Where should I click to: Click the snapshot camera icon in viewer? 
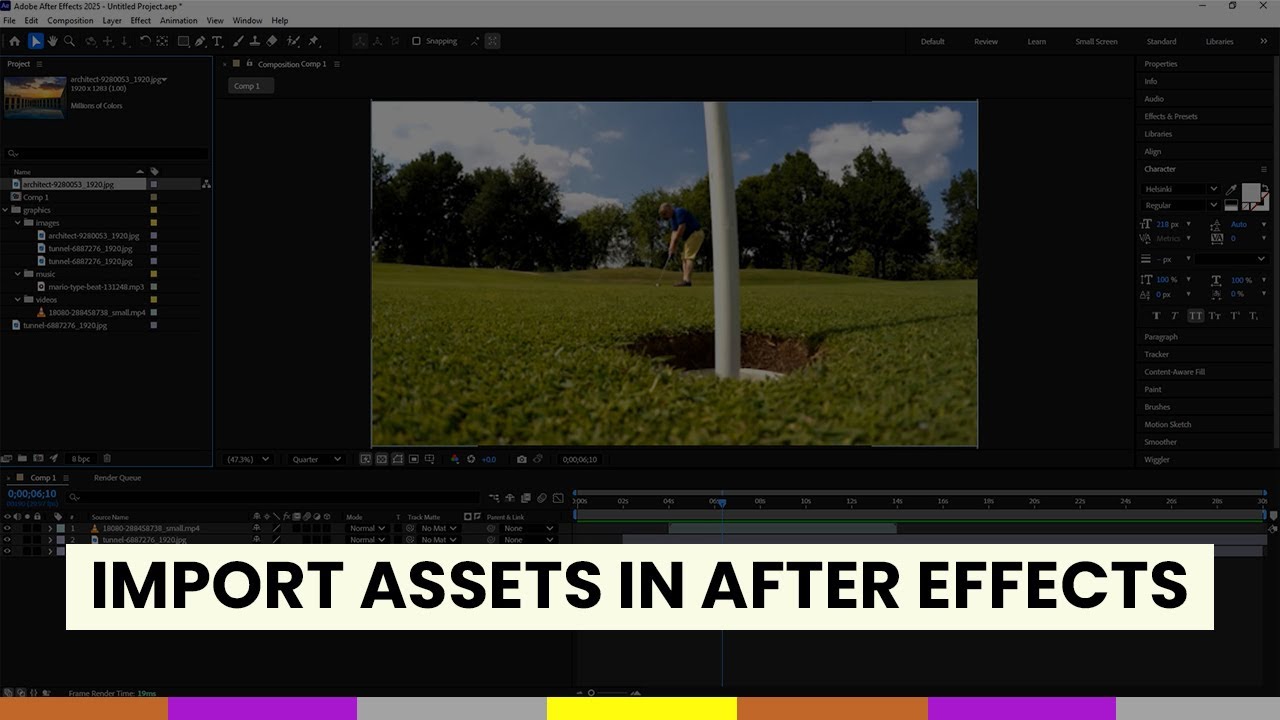pos(521,459)
